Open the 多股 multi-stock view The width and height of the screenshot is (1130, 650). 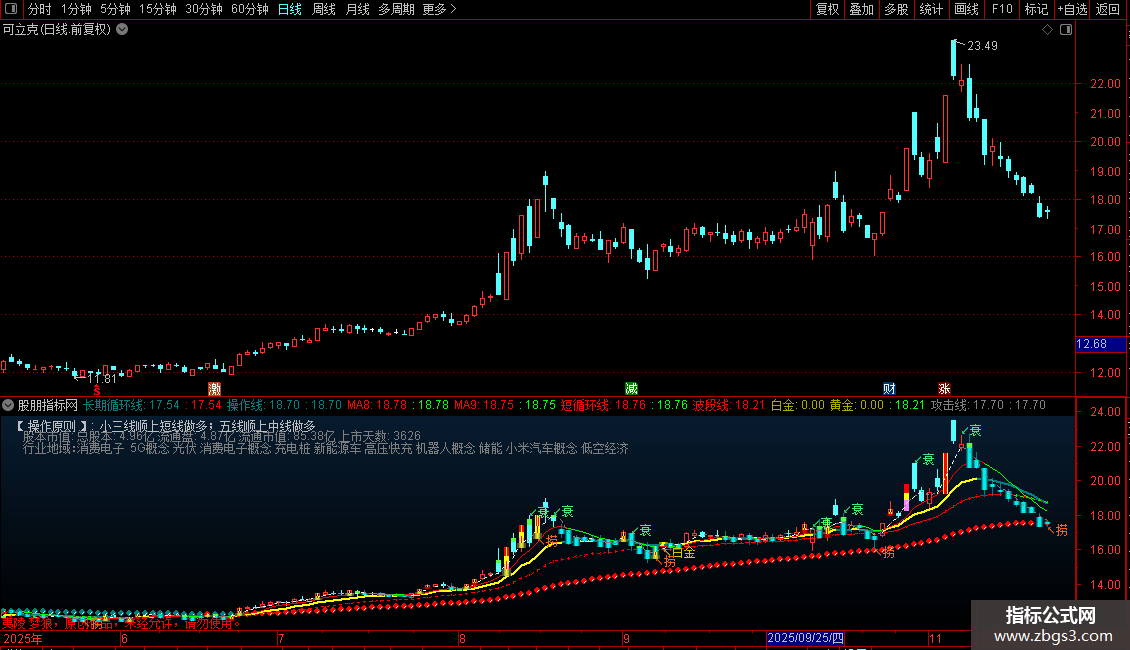[896, 9]
